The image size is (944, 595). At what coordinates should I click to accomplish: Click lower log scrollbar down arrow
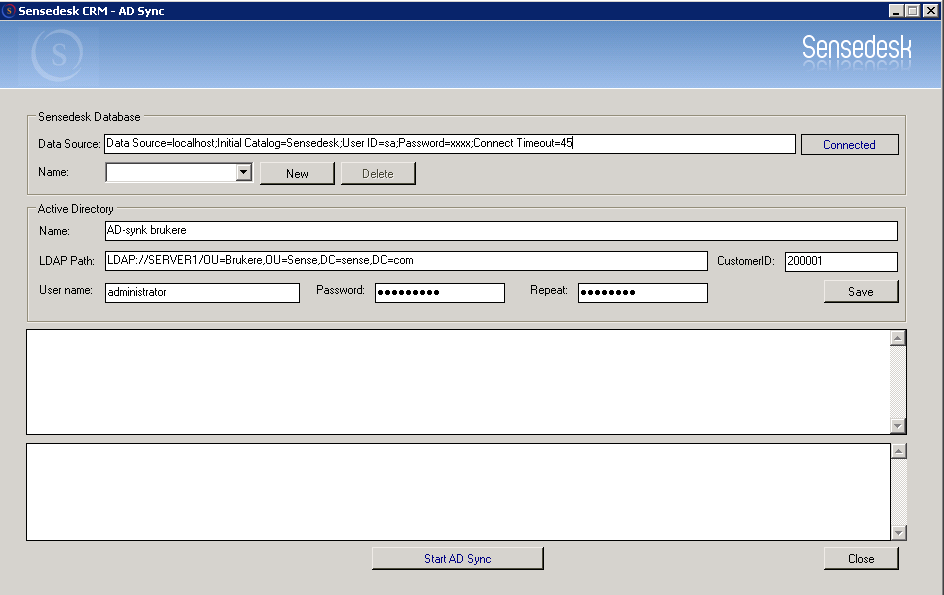pyautogui.click(x=899, y=532)
